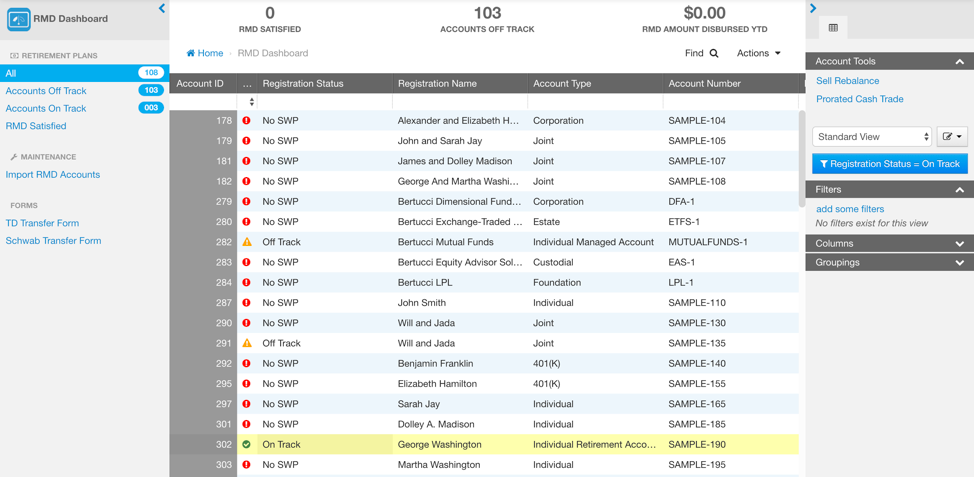Image resolution: width=974 pixels, height=477 pixels.
Task: Open the edit view dropdown button
Action: click(952, 137)
